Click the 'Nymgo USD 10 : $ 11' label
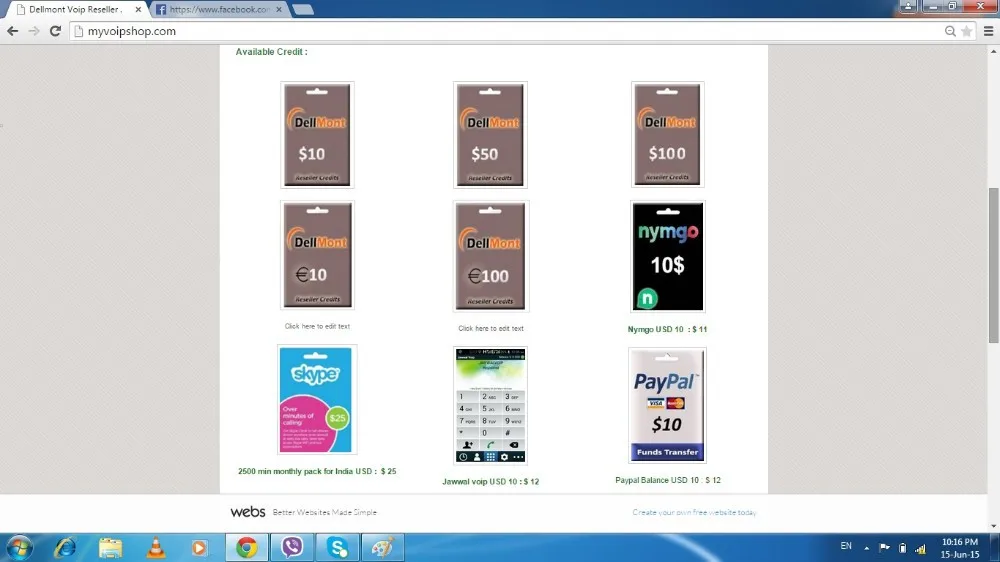This screenshot has width=1000, height=562. (x=667, y=329)
